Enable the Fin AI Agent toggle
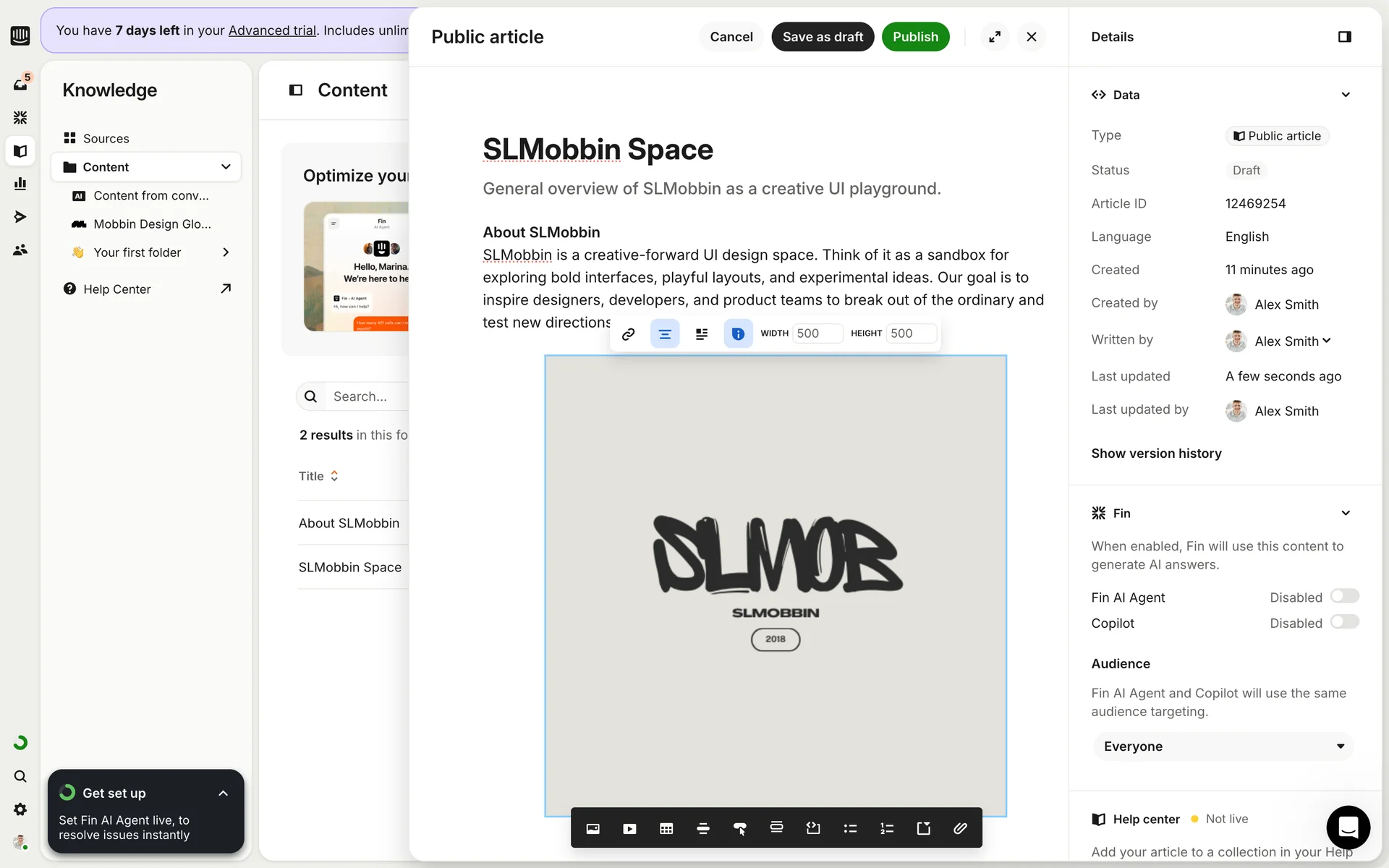Viewport: 1389px width, 868px height. (x=1344, y=596)
